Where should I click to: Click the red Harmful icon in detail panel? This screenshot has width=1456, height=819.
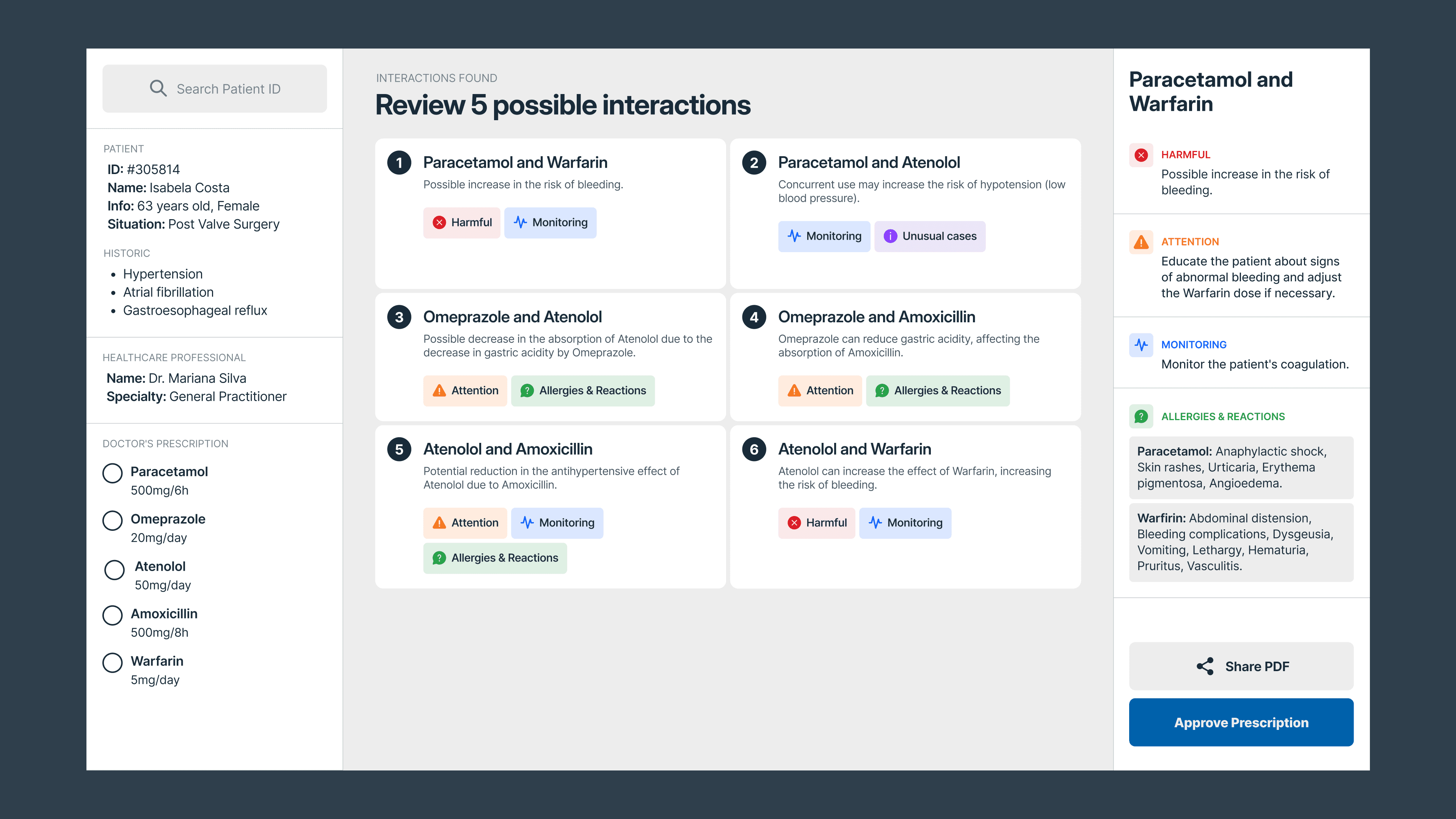tap(1141, 155)
